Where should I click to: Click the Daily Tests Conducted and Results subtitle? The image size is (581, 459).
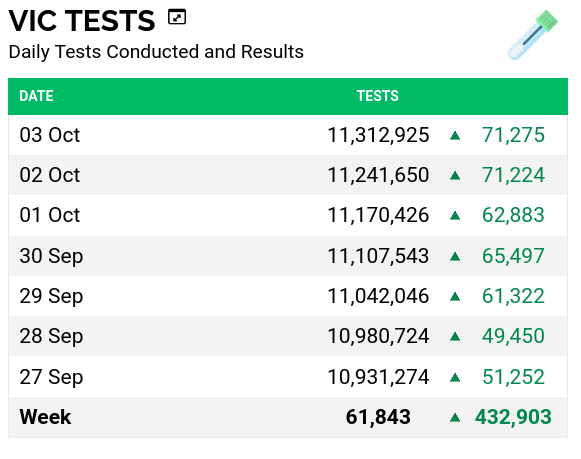[x=156, y=51]
